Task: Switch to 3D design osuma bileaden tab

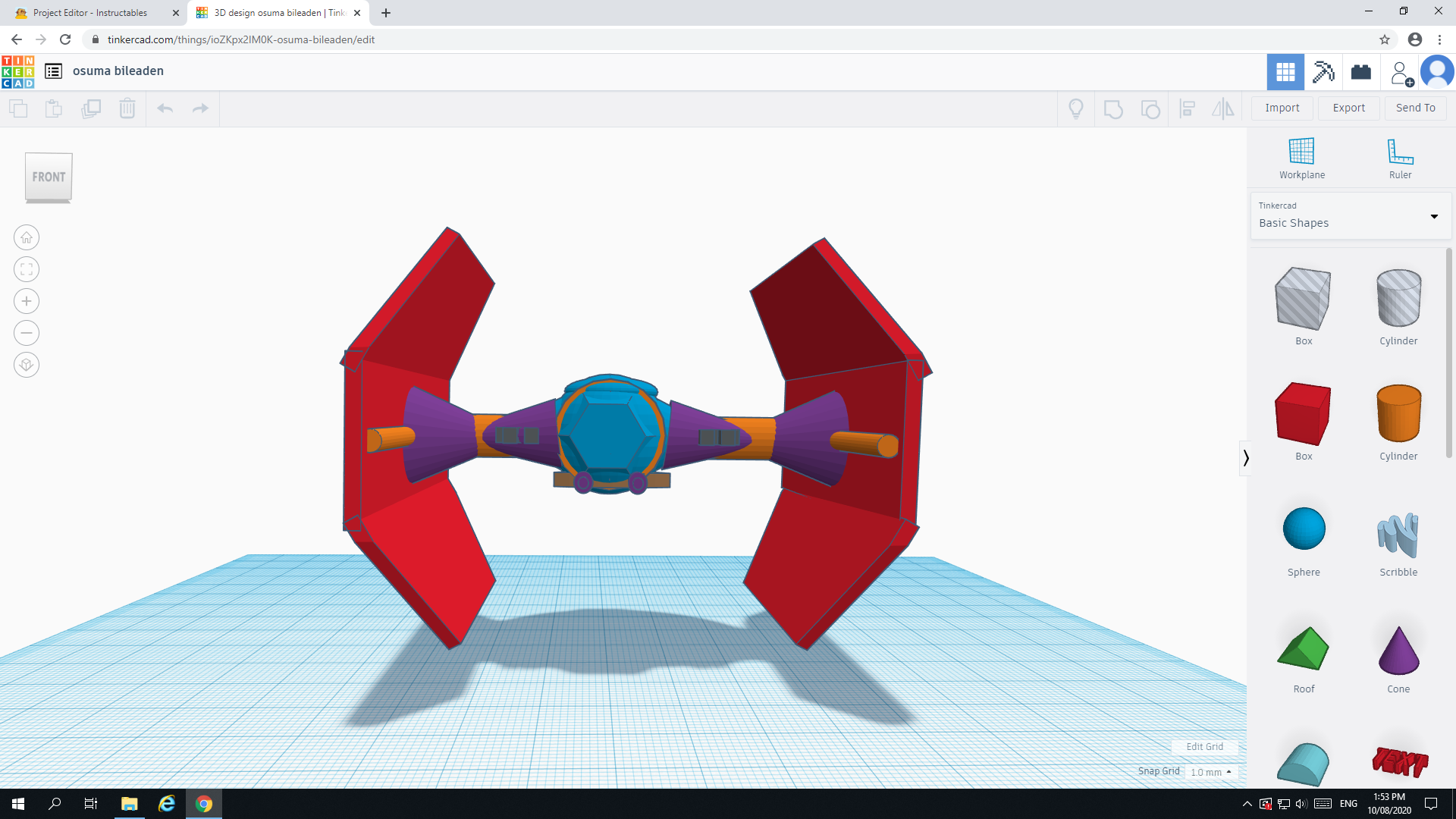Action: 278,13
